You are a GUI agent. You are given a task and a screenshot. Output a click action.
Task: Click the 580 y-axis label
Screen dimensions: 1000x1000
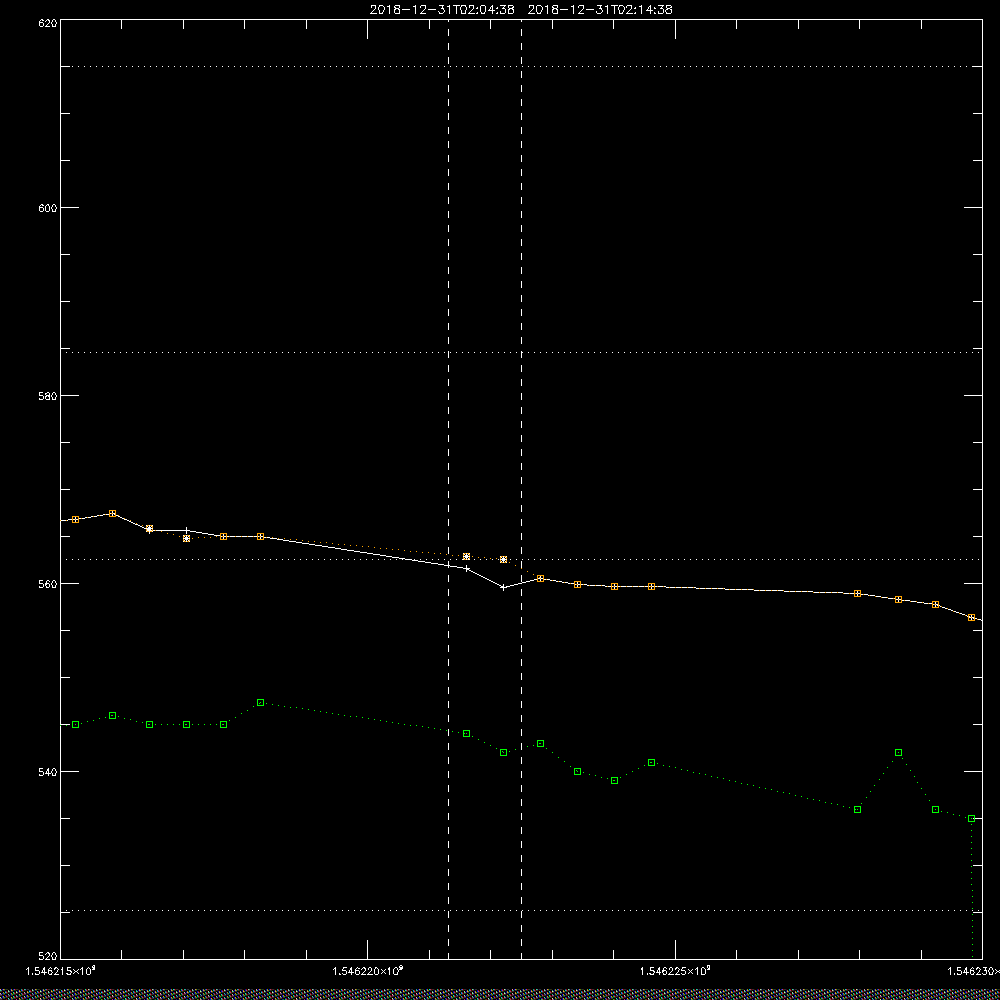click(48, 395)
